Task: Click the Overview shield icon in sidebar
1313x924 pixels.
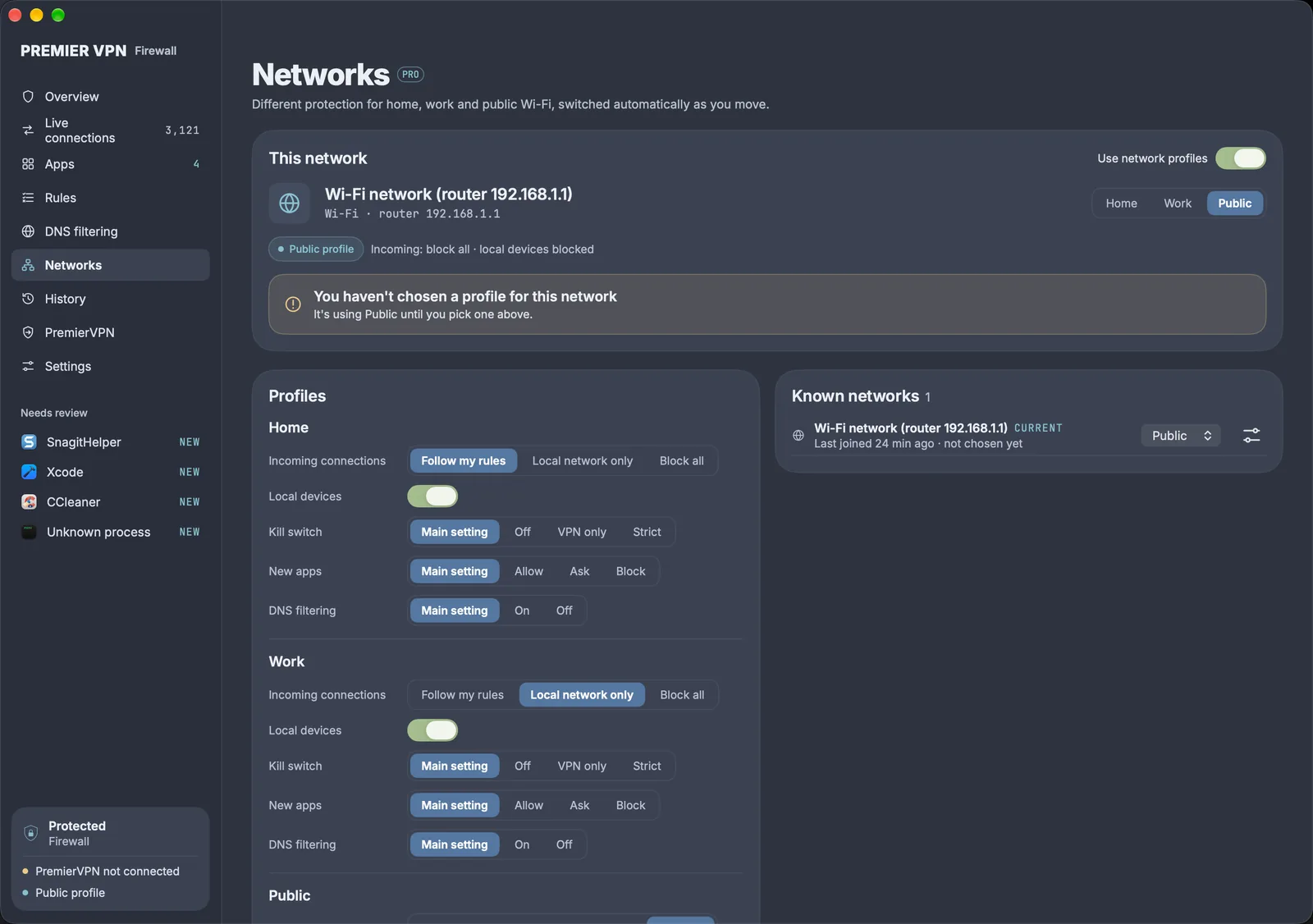Action: coord(28,97)
